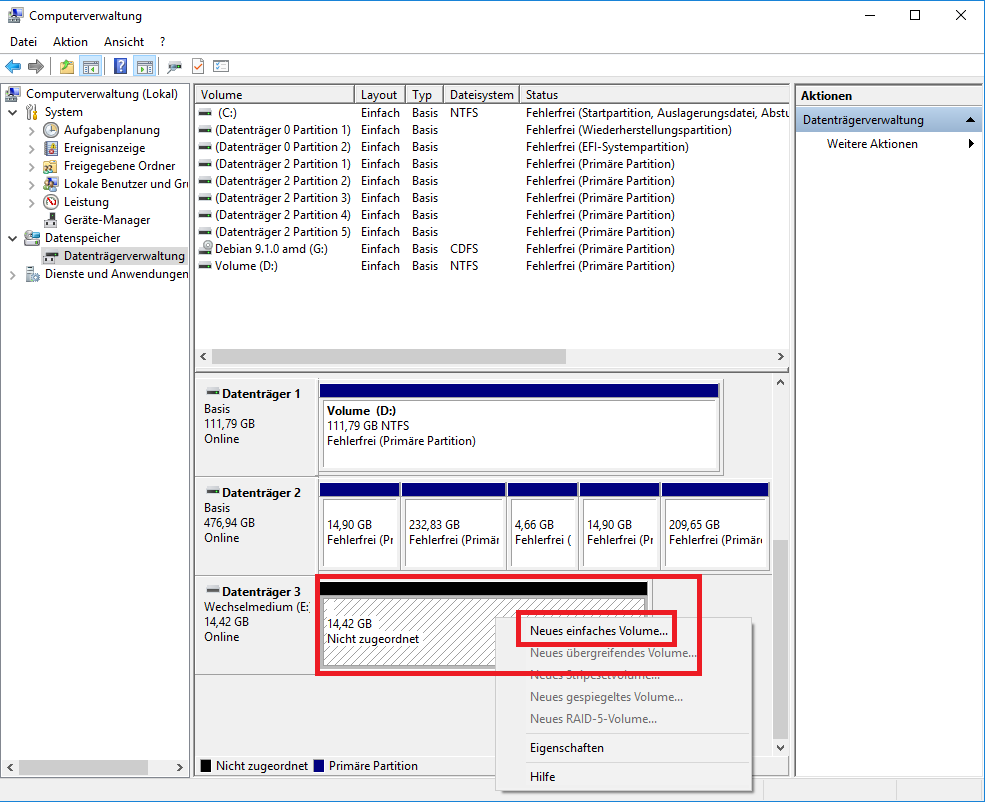Click the checklist settings toolbar icon

click(221, 67)
